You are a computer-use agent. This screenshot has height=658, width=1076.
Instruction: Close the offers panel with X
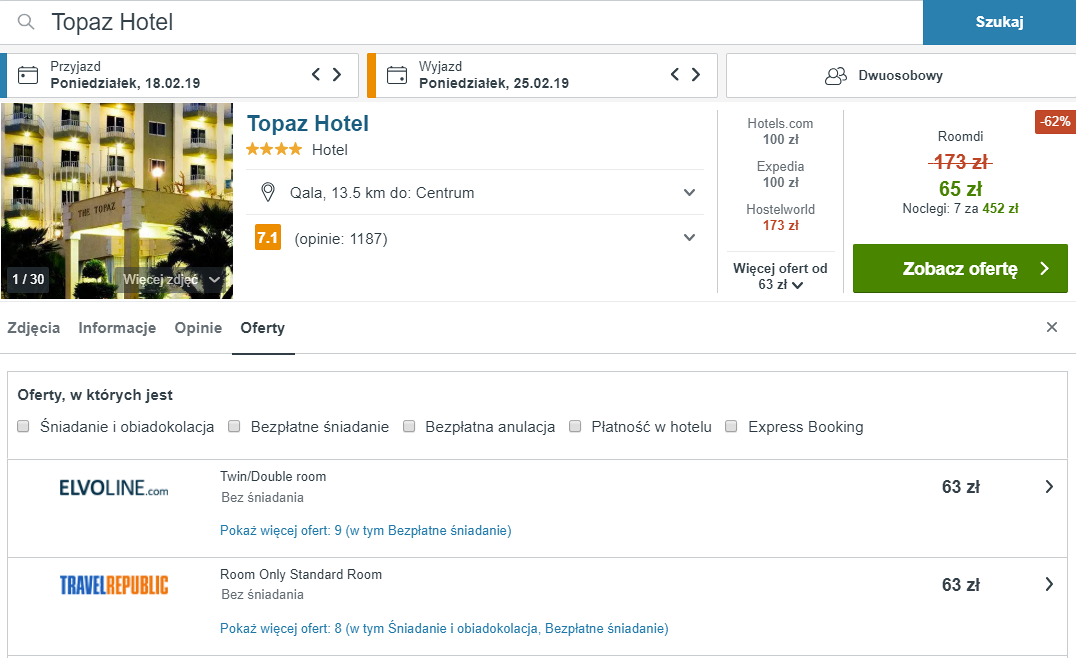(1051, 327)
